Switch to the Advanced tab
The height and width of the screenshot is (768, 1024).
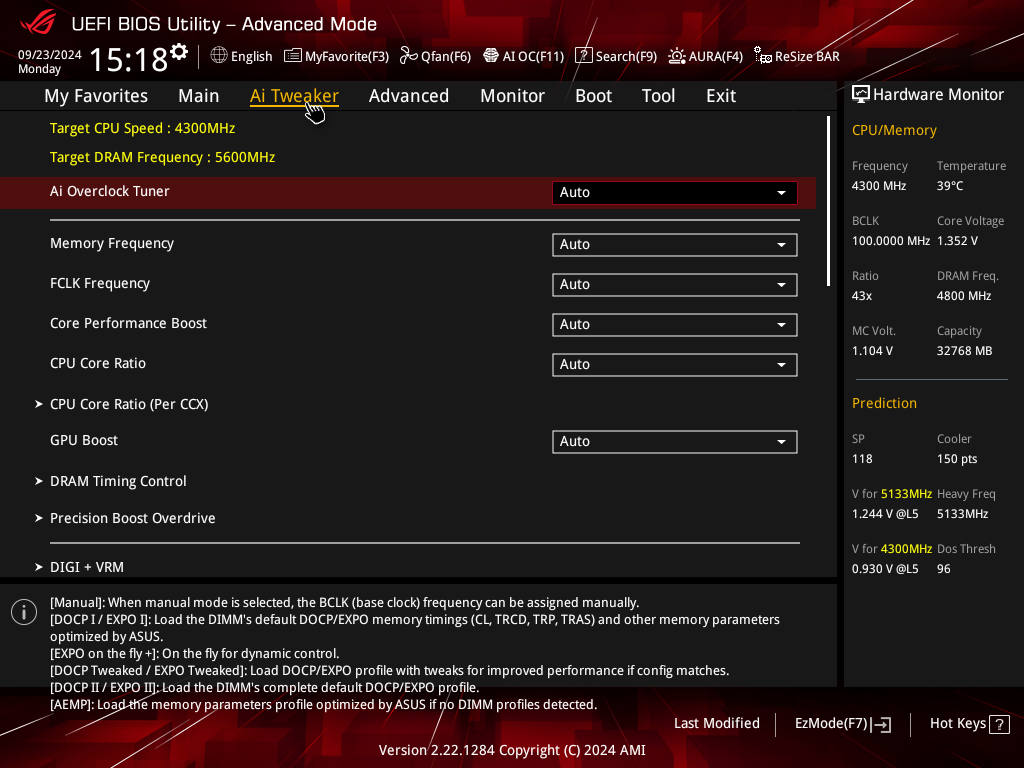(409, 96)
